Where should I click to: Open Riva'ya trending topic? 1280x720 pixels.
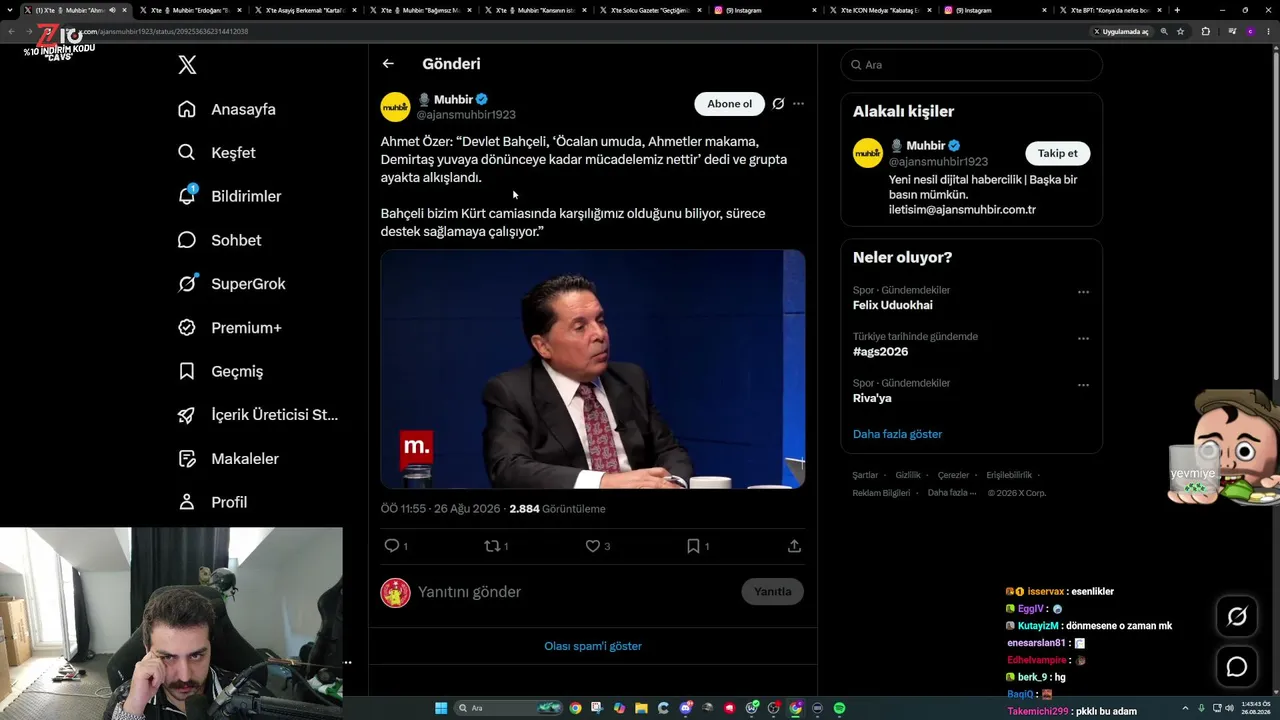[872, 398]
